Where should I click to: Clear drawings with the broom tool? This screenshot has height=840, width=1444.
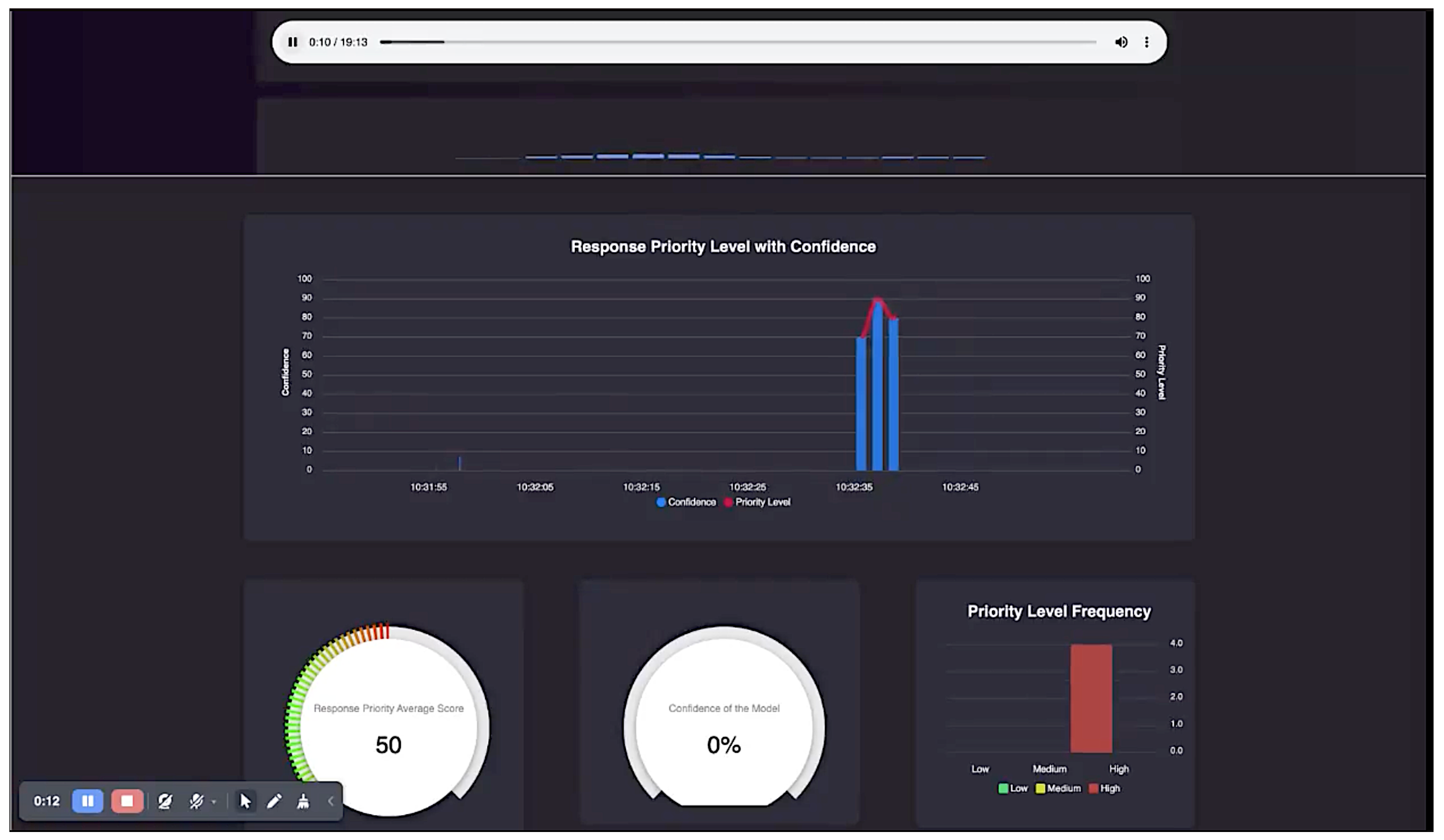click(303, 800)
